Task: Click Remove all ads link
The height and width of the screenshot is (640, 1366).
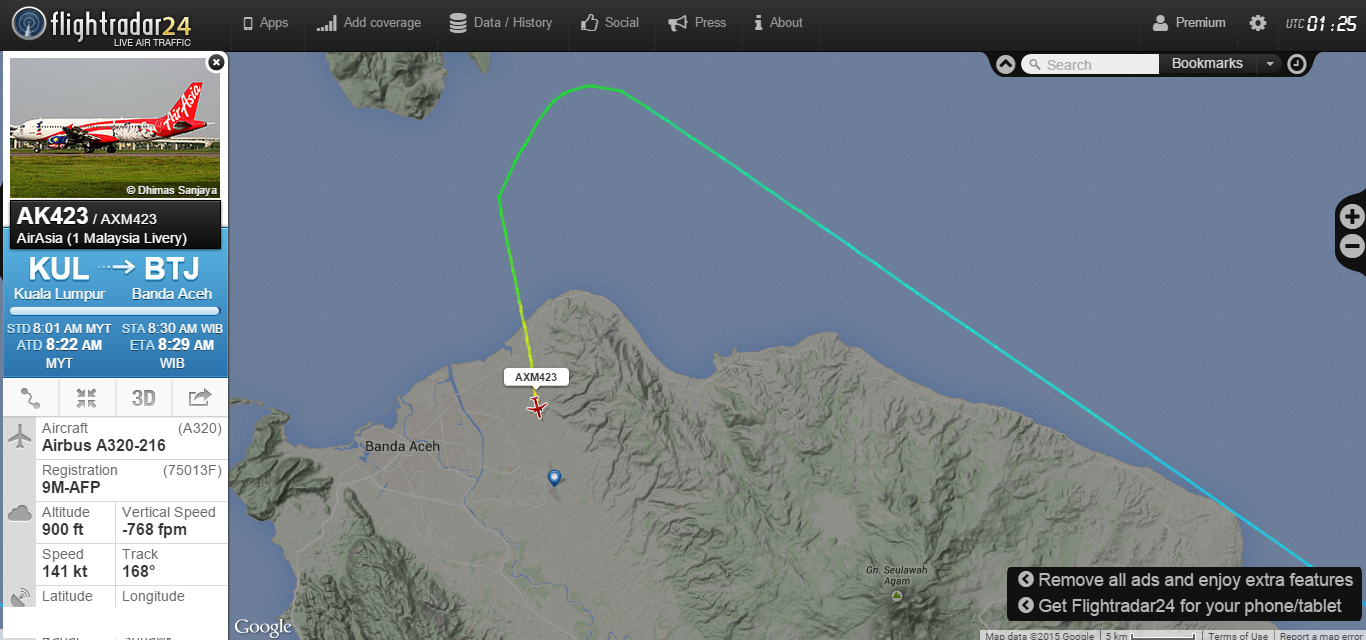Action: click(x=1185, y=580)
